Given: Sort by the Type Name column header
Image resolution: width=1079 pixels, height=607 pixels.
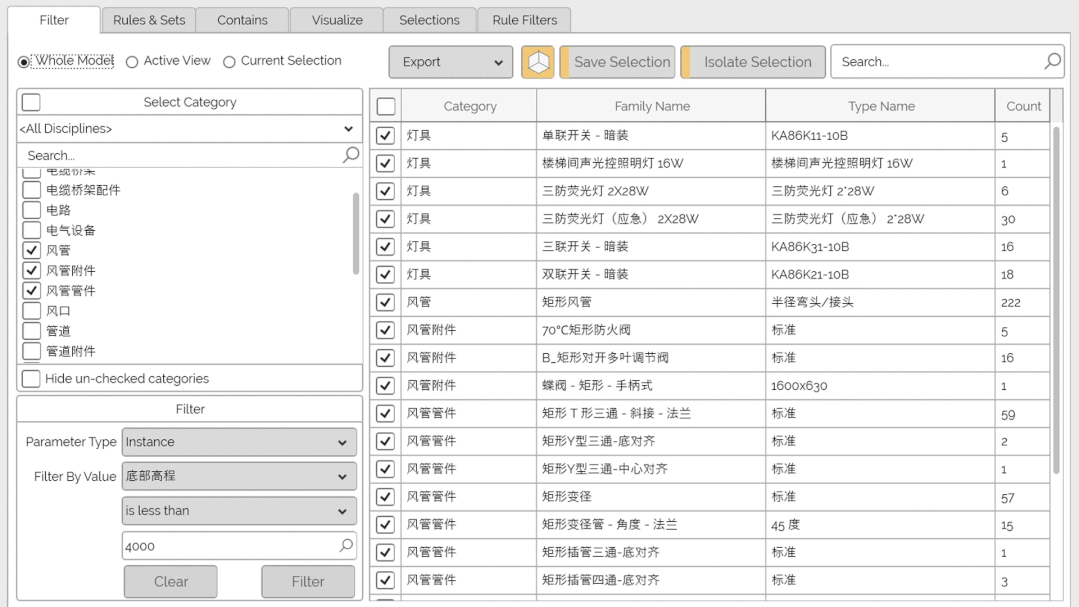Looking at the screenshot, I should coord(881,106).
